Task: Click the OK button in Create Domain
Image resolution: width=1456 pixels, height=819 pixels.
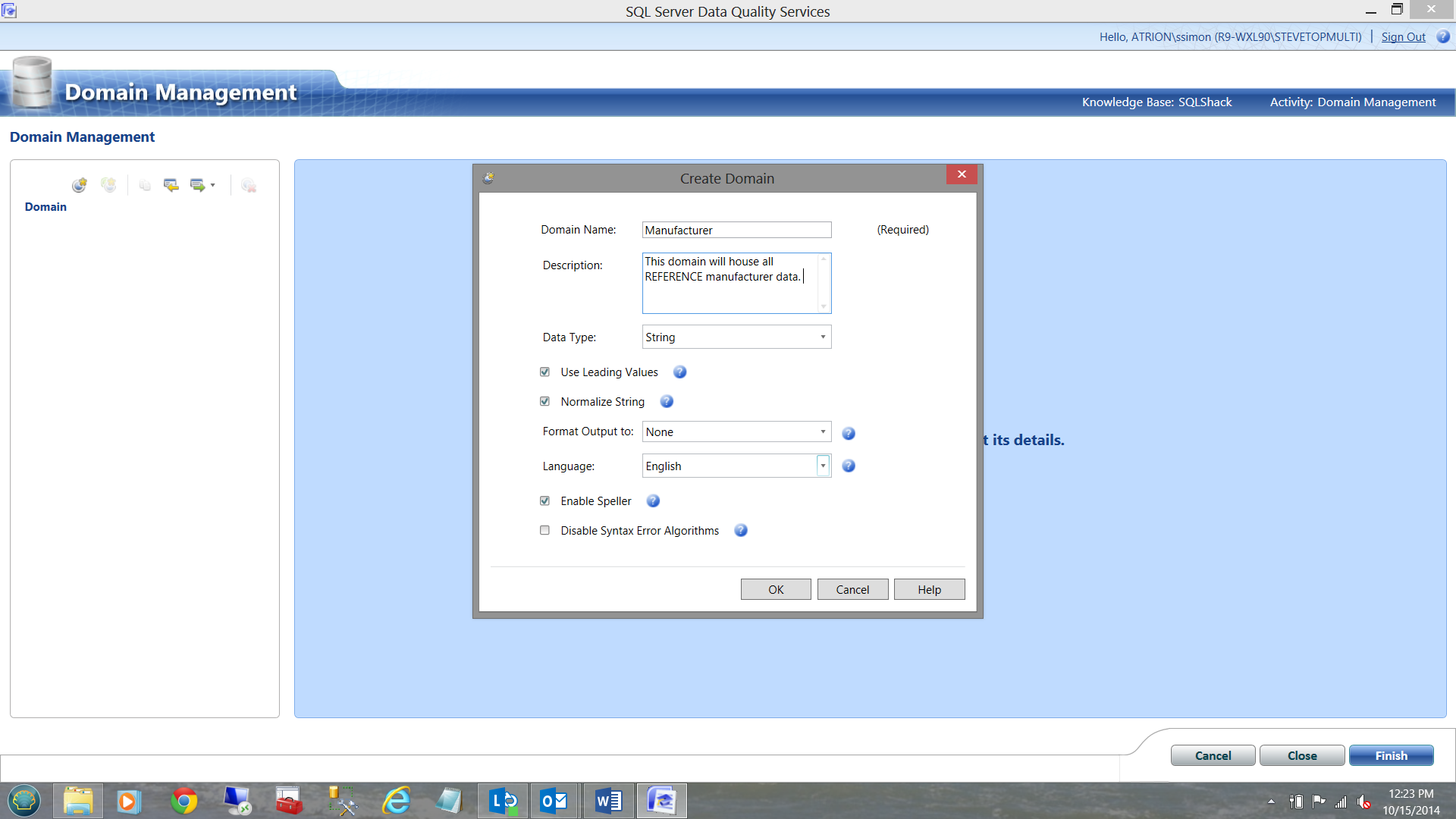Action: coord(776,590)
